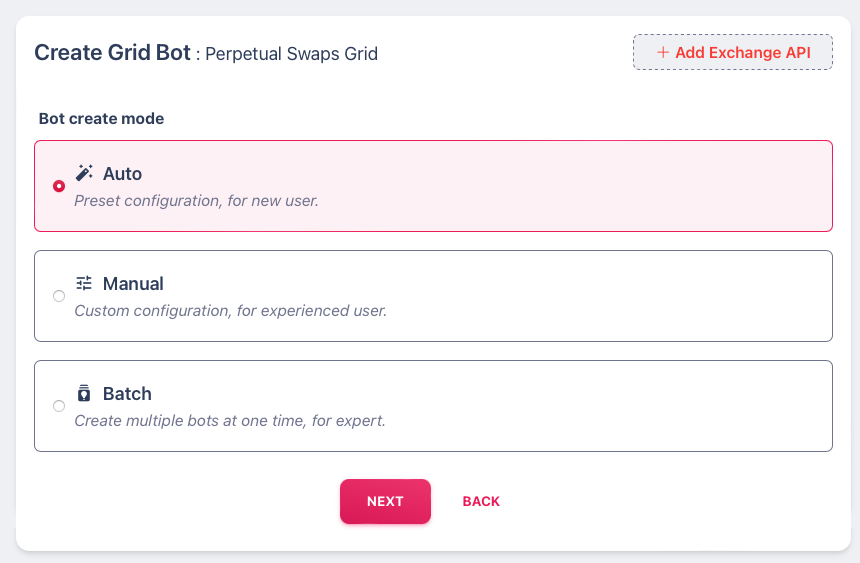Click the Manual mode title text
Viewport: 860px width, 563px height.
tap(133, 284)
